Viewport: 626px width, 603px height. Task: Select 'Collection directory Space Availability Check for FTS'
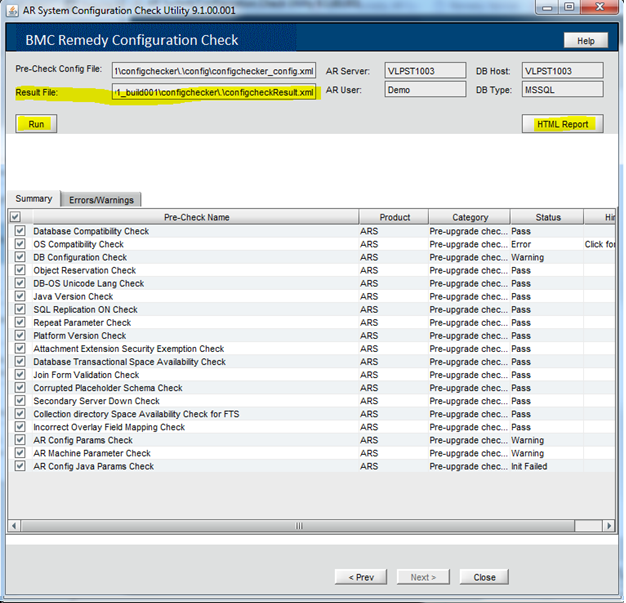(136, 414)
